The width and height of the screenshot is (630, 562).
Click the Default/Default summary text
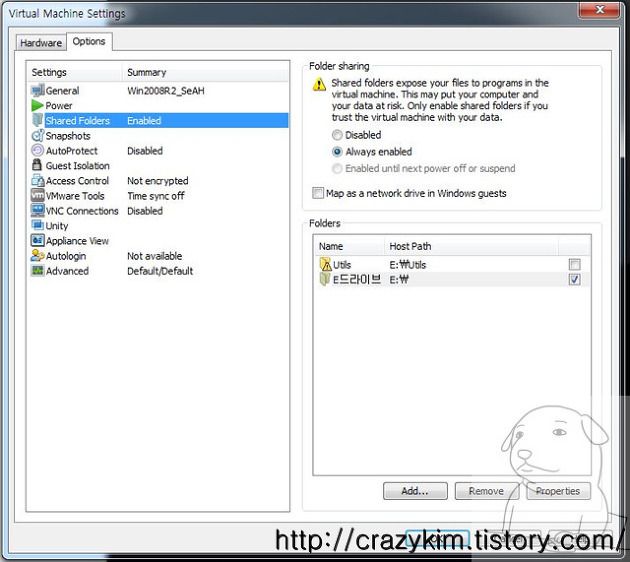point(160,271)
